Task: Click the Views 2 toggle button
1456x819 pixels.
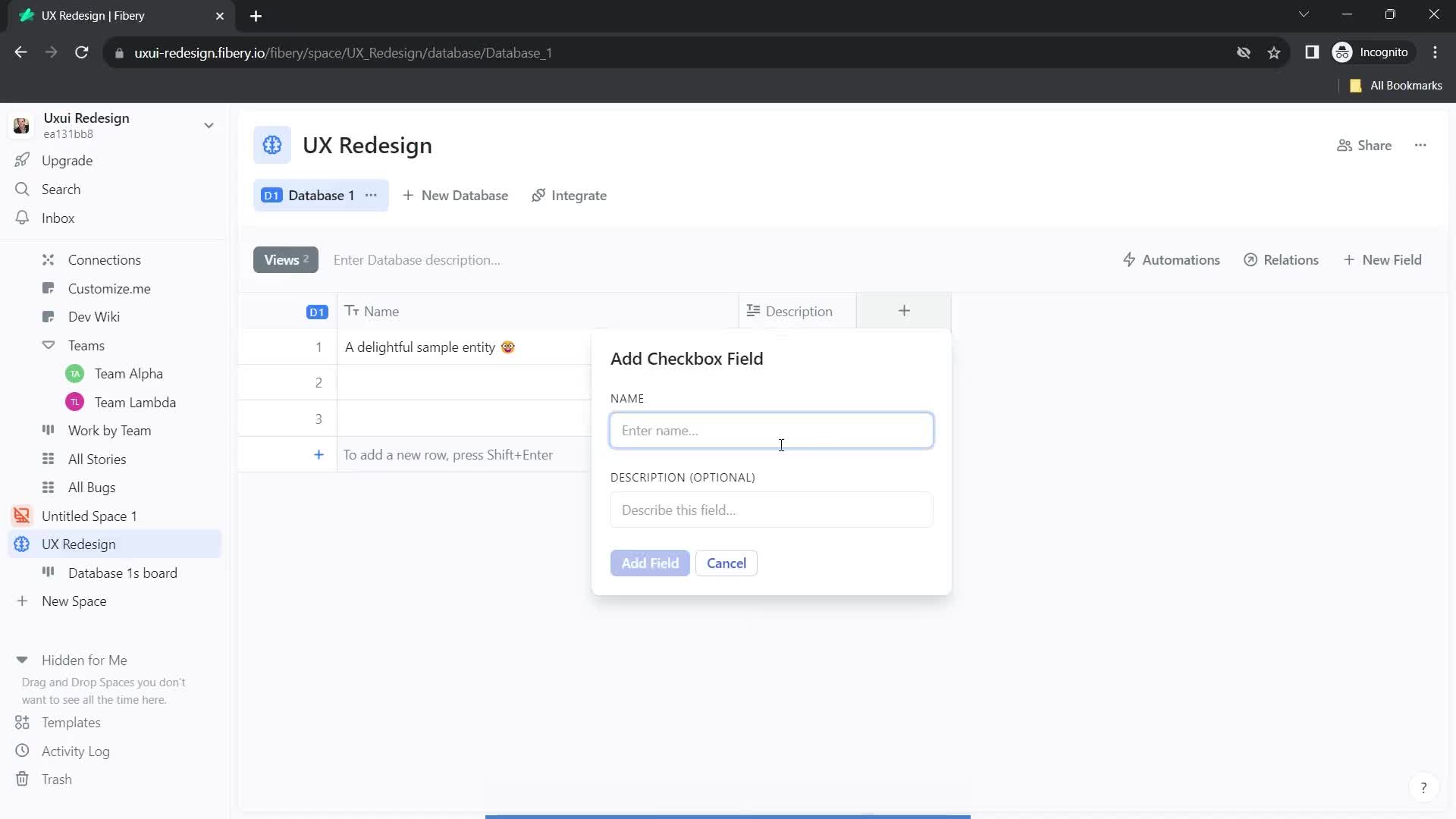Action: [285, 260]
